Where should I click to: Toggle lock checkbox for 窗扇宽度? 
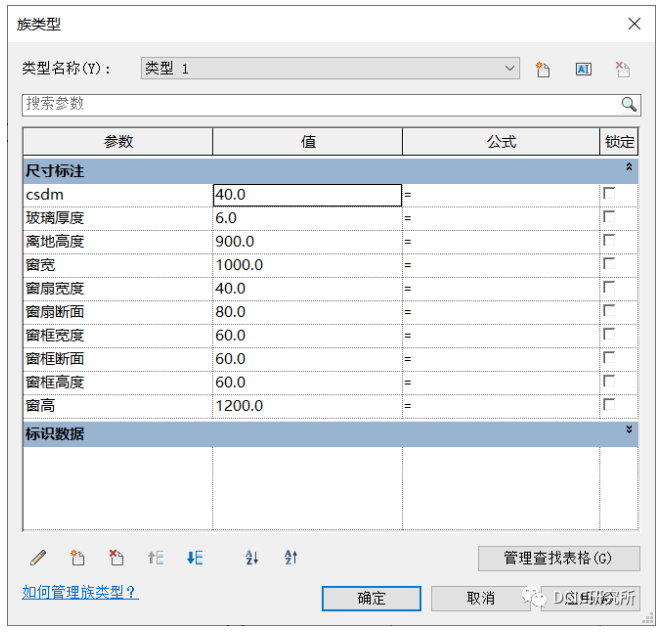tap(609, 287)
